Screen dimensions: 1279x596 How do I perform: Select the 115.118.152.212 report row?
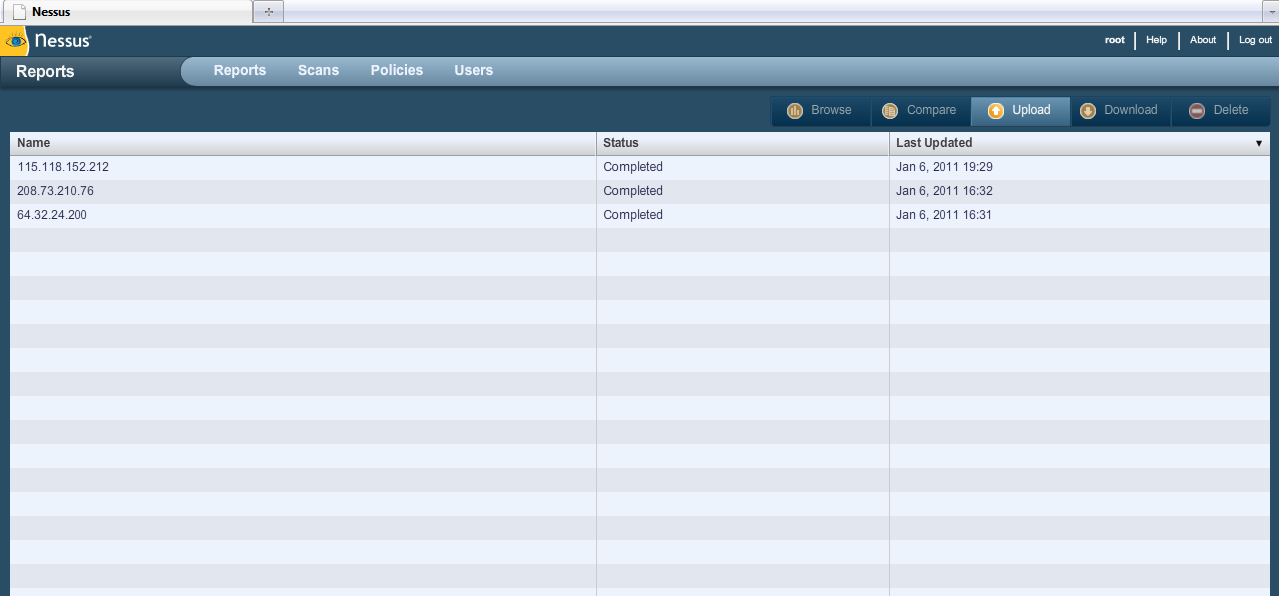(x=300, y=167)
